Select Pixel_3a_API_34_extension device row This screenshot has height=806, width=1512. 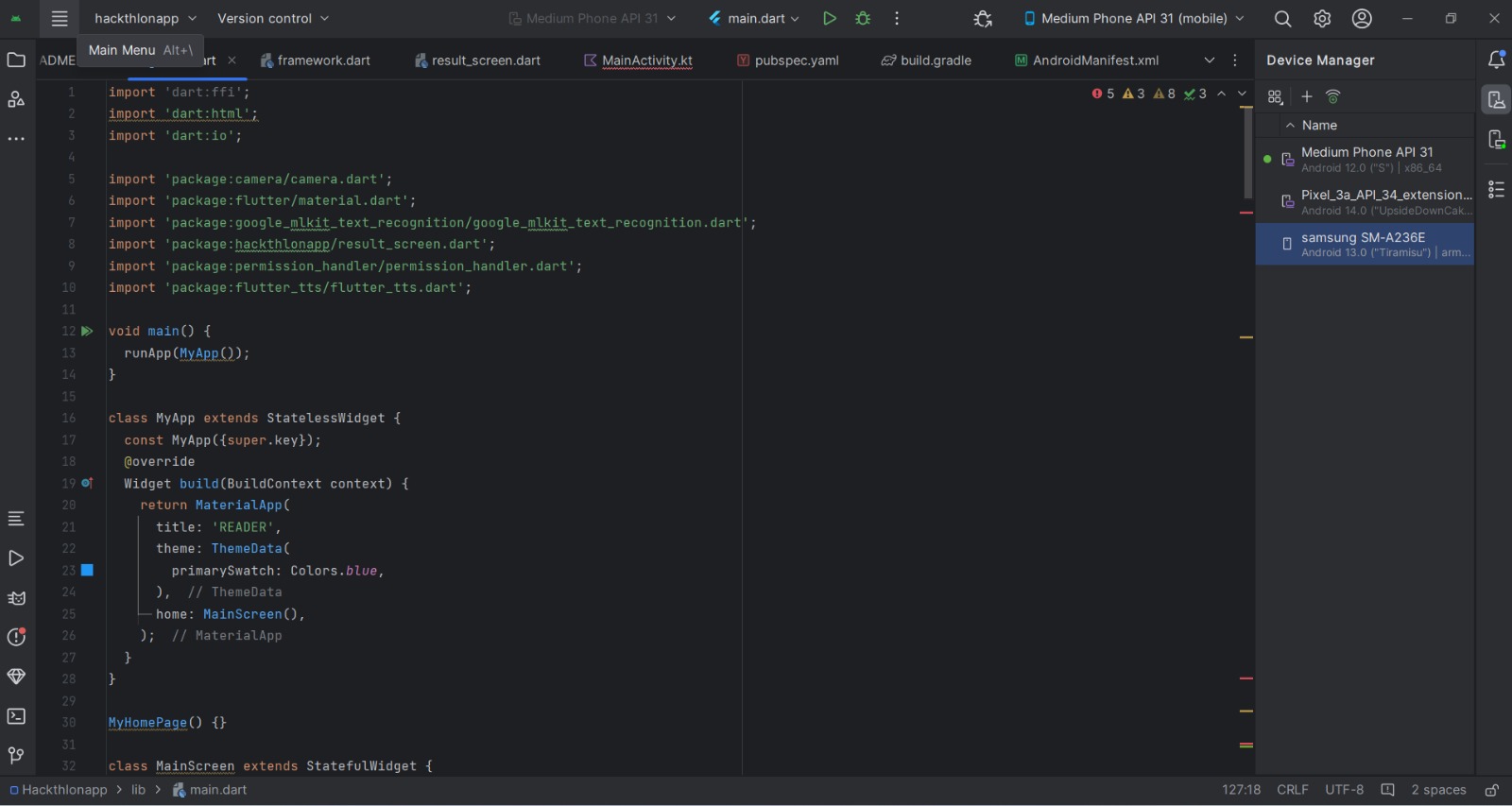point(1365,201)
